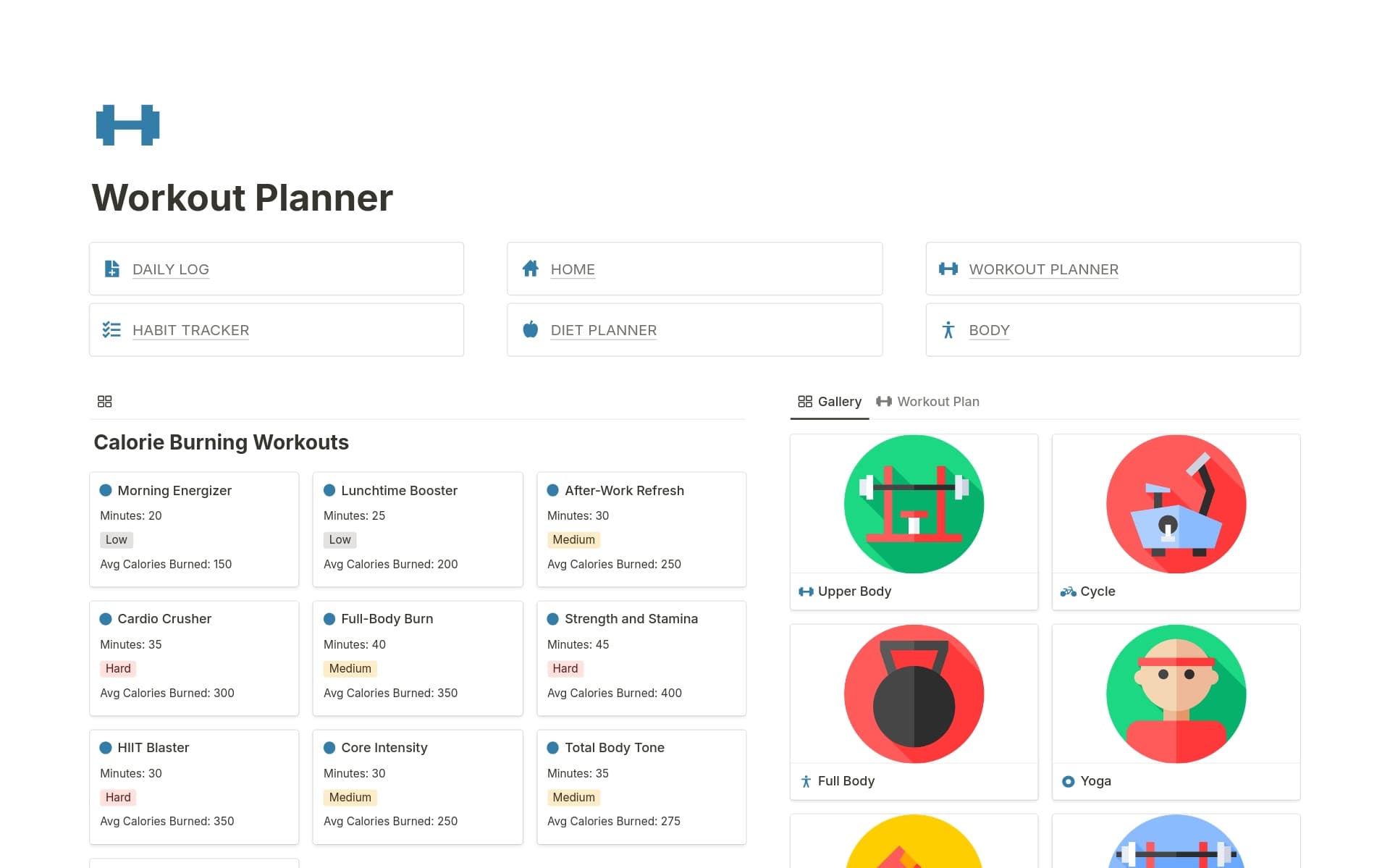
Task: Open the DAILY LOG link
Action: pos(171,269)
